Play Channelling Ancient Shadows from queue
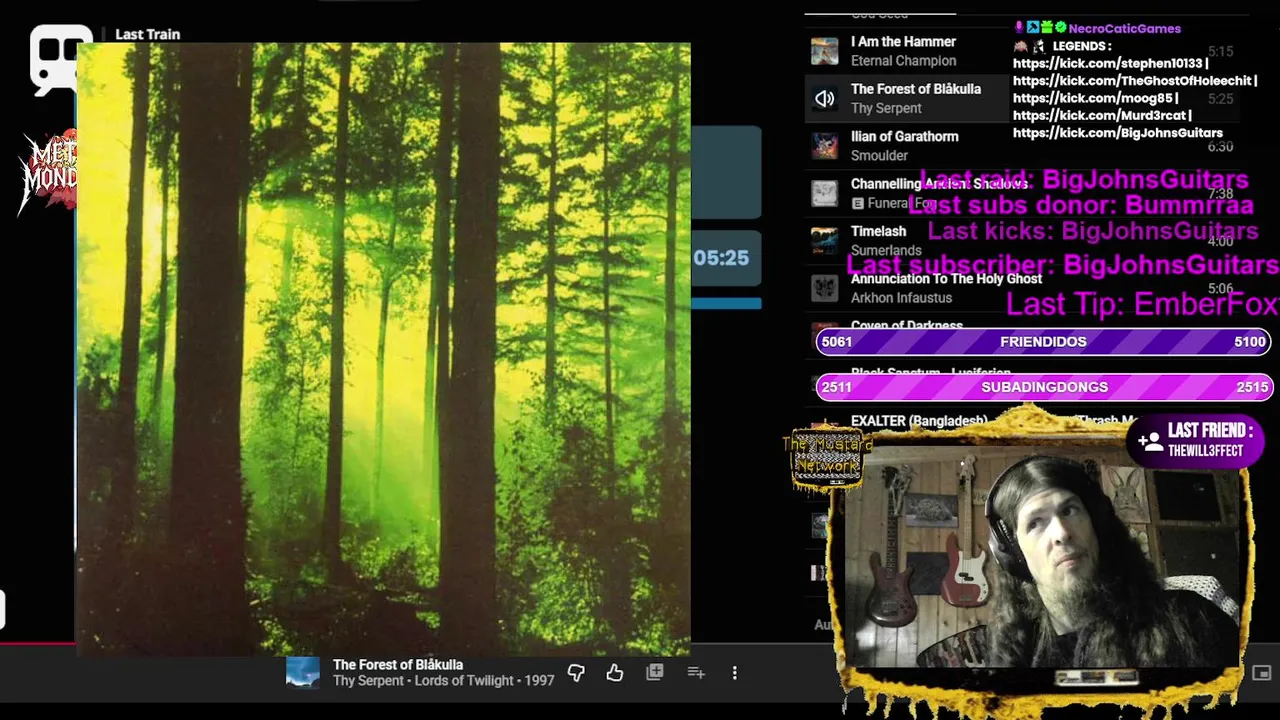1280x720 pixels. coord(939,184)
